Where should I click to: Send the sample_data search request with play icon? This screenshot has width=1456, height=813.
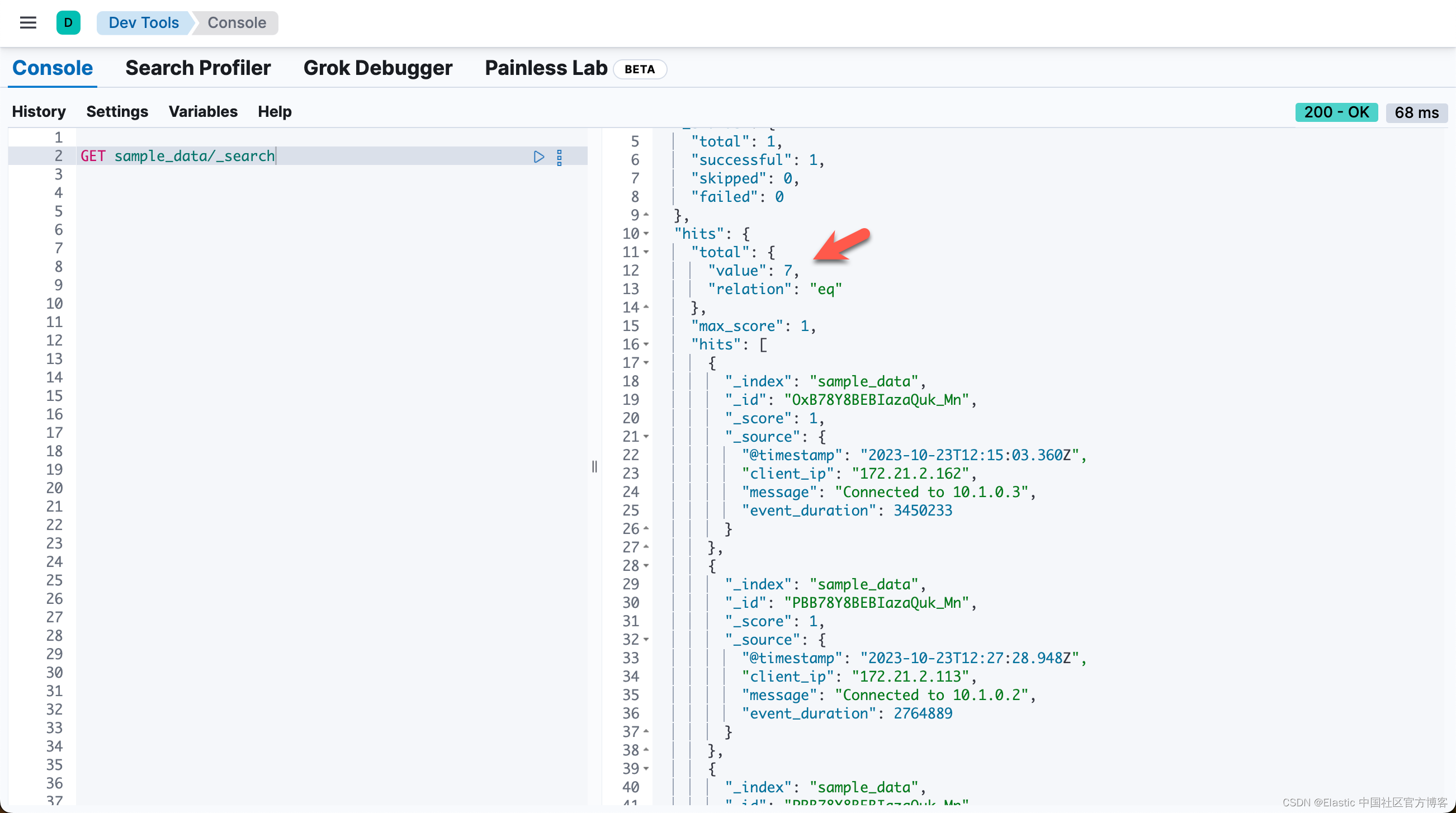tap(538, 157)
